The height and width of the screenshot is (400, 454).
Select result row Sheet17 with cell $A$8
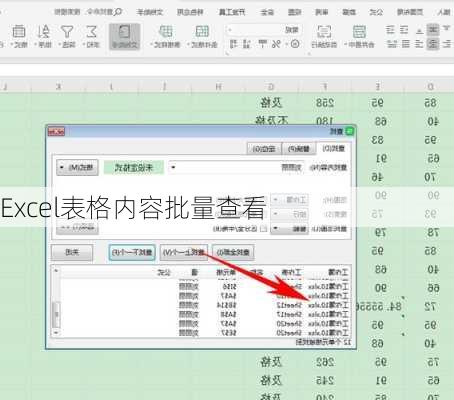[204, 314]
